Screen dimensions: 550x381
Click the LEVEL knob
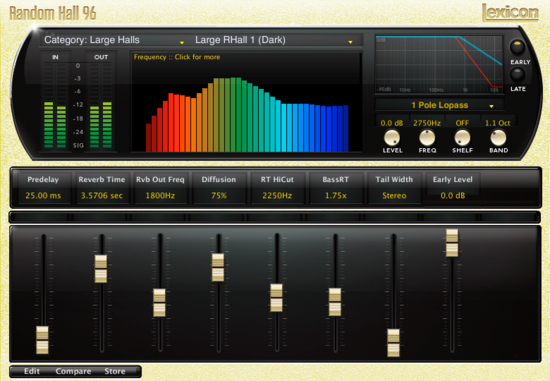coord(392,138)
